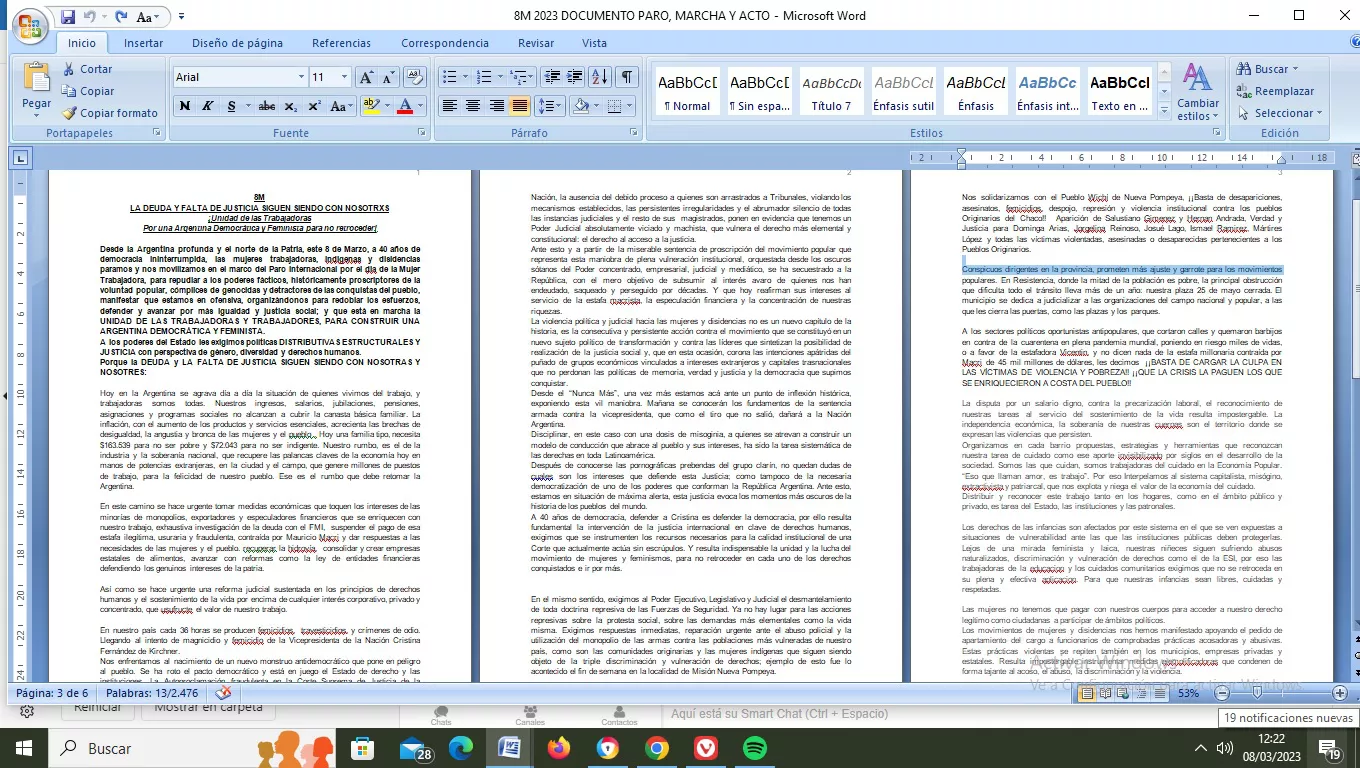This screenshot has height=768, width=1360.
Task: Apply the Énfasis intenso style
Action: point(1048,92)
